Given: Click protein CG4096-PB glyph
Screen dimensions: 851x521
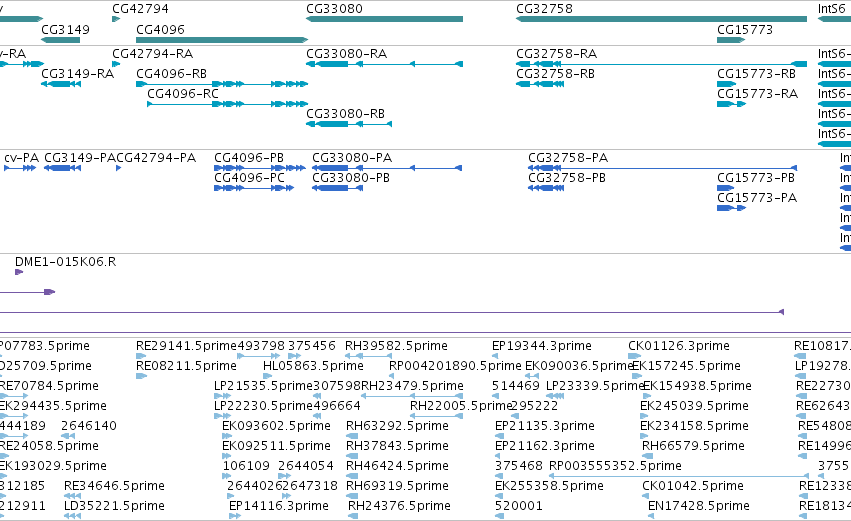Looking at the screenshot, I should pyautogui.click(x=259, y=168).
